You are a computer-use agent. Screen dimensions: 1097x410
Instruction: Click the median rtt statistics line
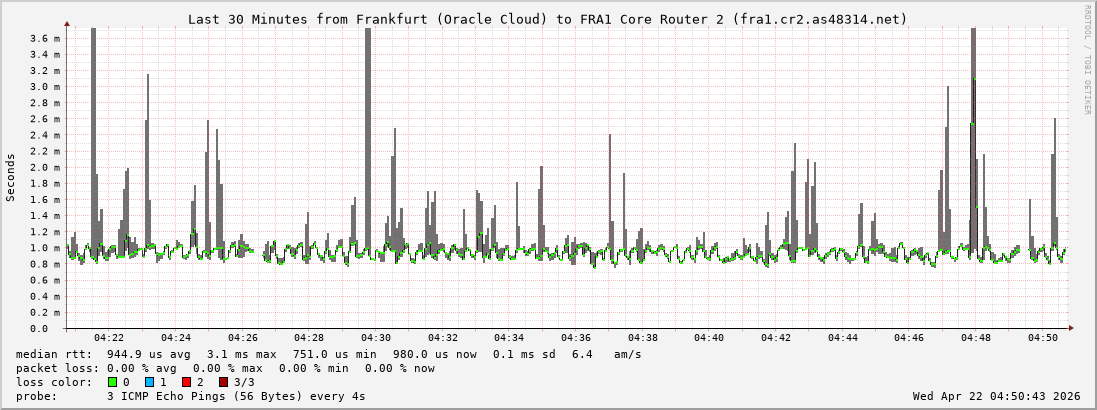pyautogui.click(x=329, y=354)
